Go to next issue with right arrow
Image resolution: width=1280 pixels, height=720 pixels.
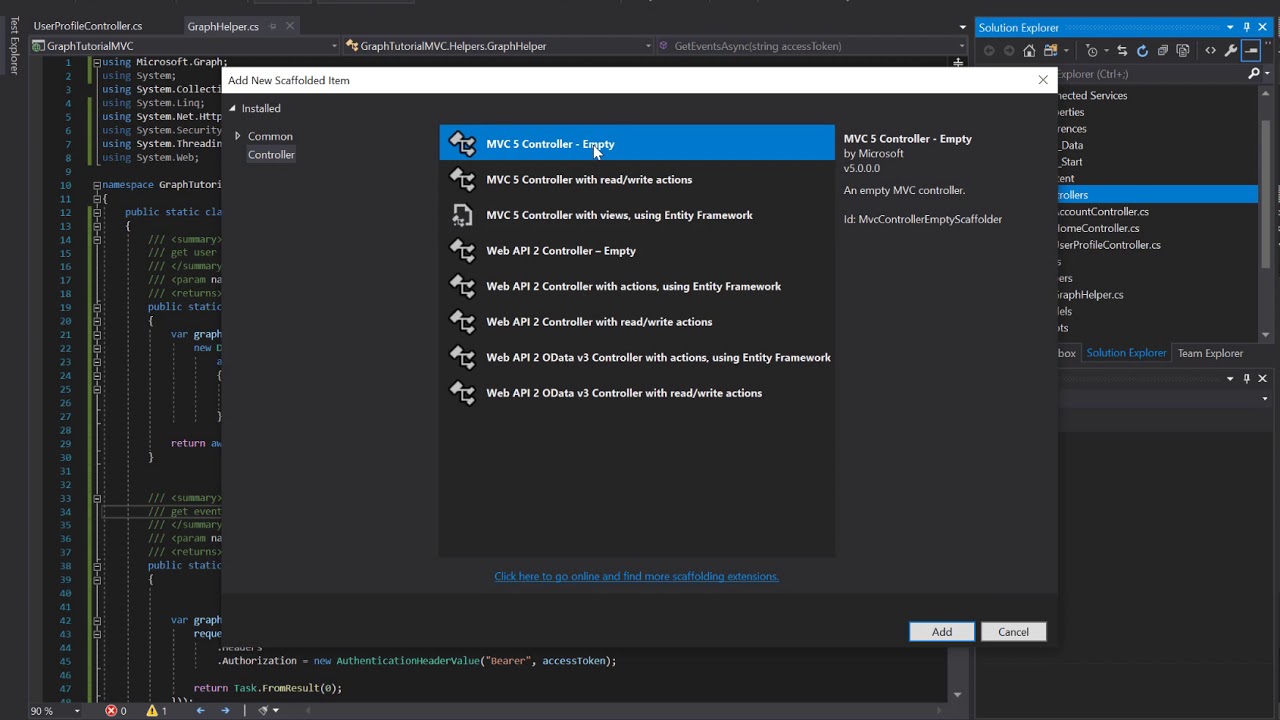point(224,711)
